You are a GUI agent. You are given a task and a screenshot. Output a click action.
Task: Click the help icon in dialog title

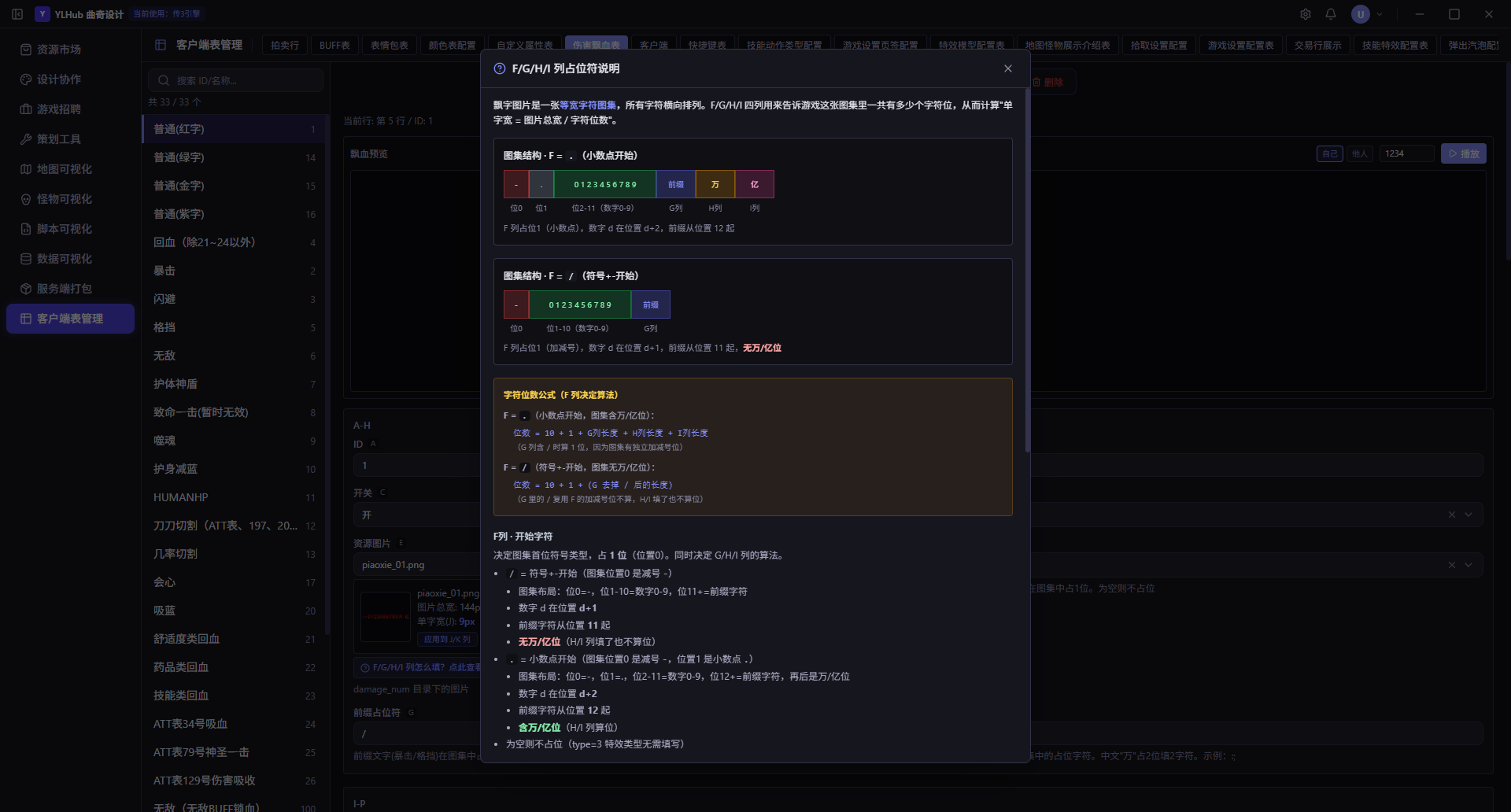[499, 68]
